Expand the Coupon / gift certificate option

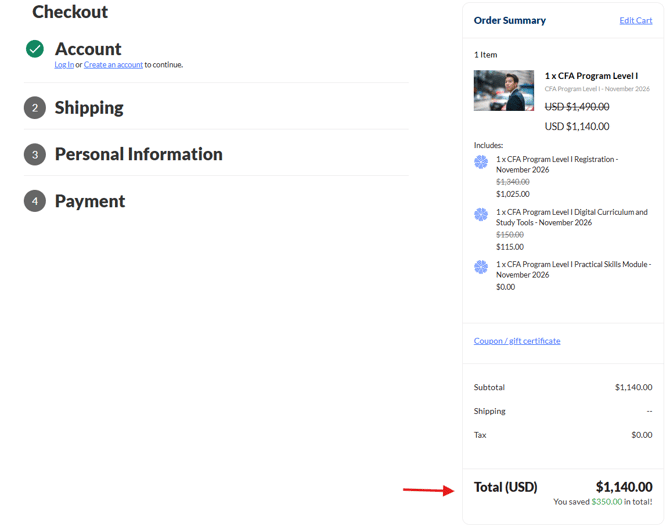click(x=517, y=341)
